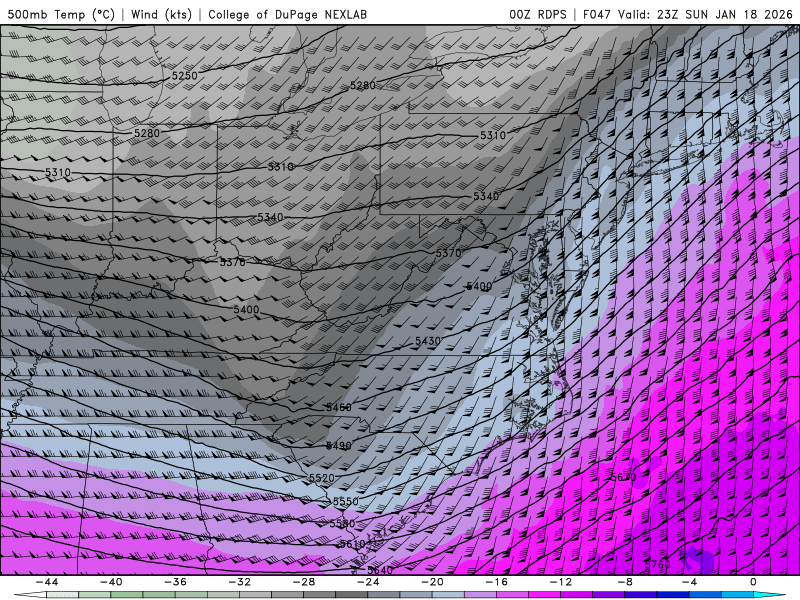Click the -4 temperature scale label
800x600 pixels.
click(x=690, y=582)
